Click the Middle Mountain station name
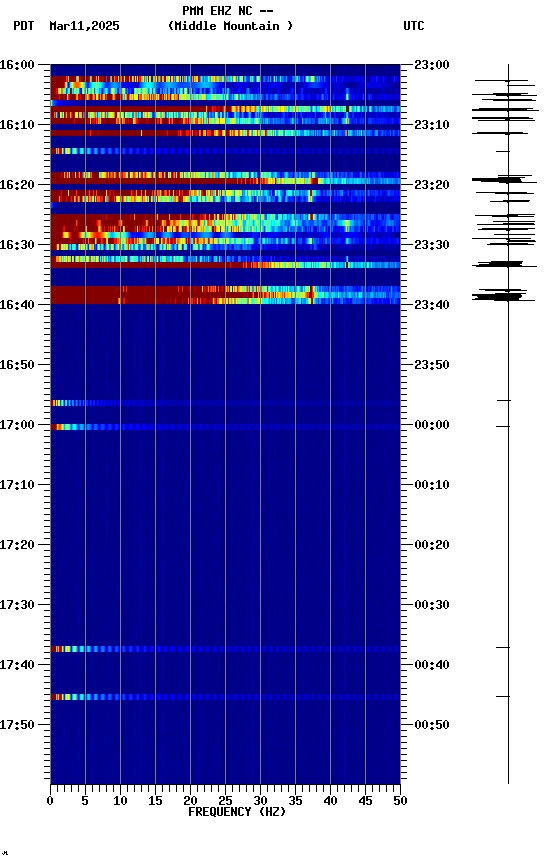 tap(230, 26)
